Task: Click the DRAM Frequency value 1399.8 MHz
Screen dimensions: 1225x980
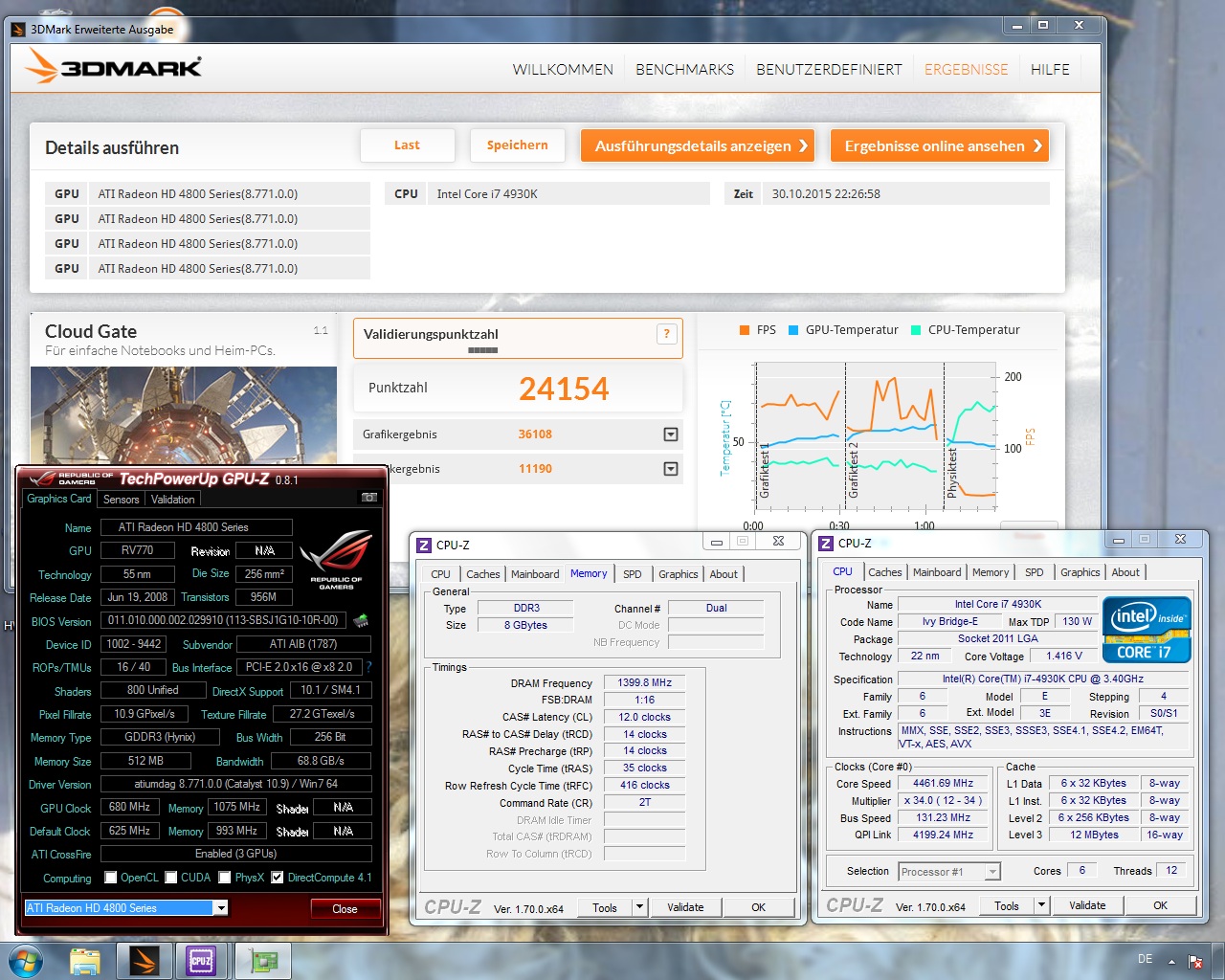Action: point(644,683)
